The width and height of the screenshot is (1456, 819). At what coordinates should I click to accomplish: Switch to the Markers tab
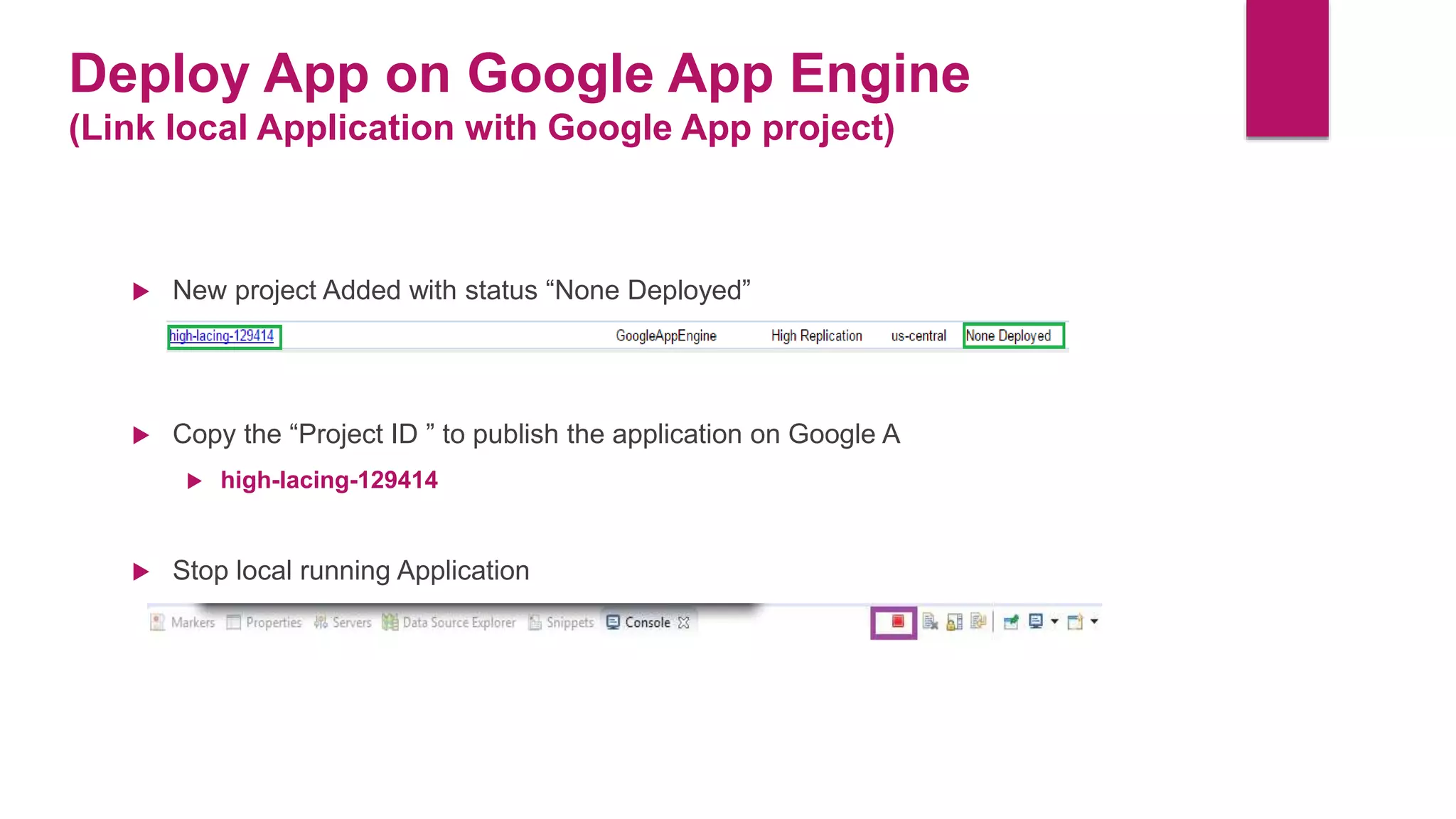coord(183,623)
